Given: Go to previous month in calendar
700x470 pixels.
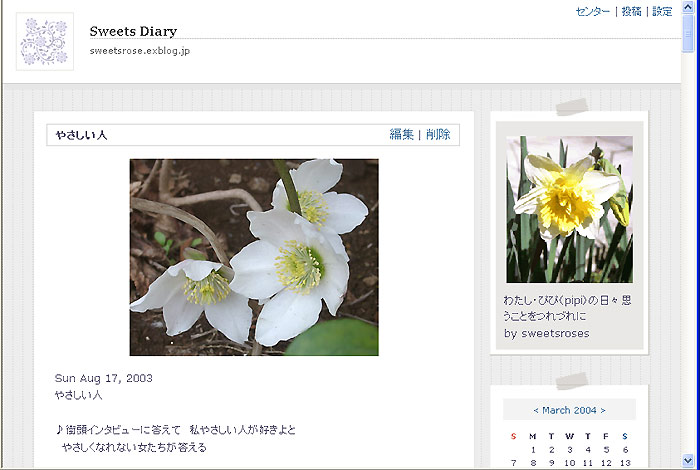Looking at the screenshot, I should [x=536, y=410].
